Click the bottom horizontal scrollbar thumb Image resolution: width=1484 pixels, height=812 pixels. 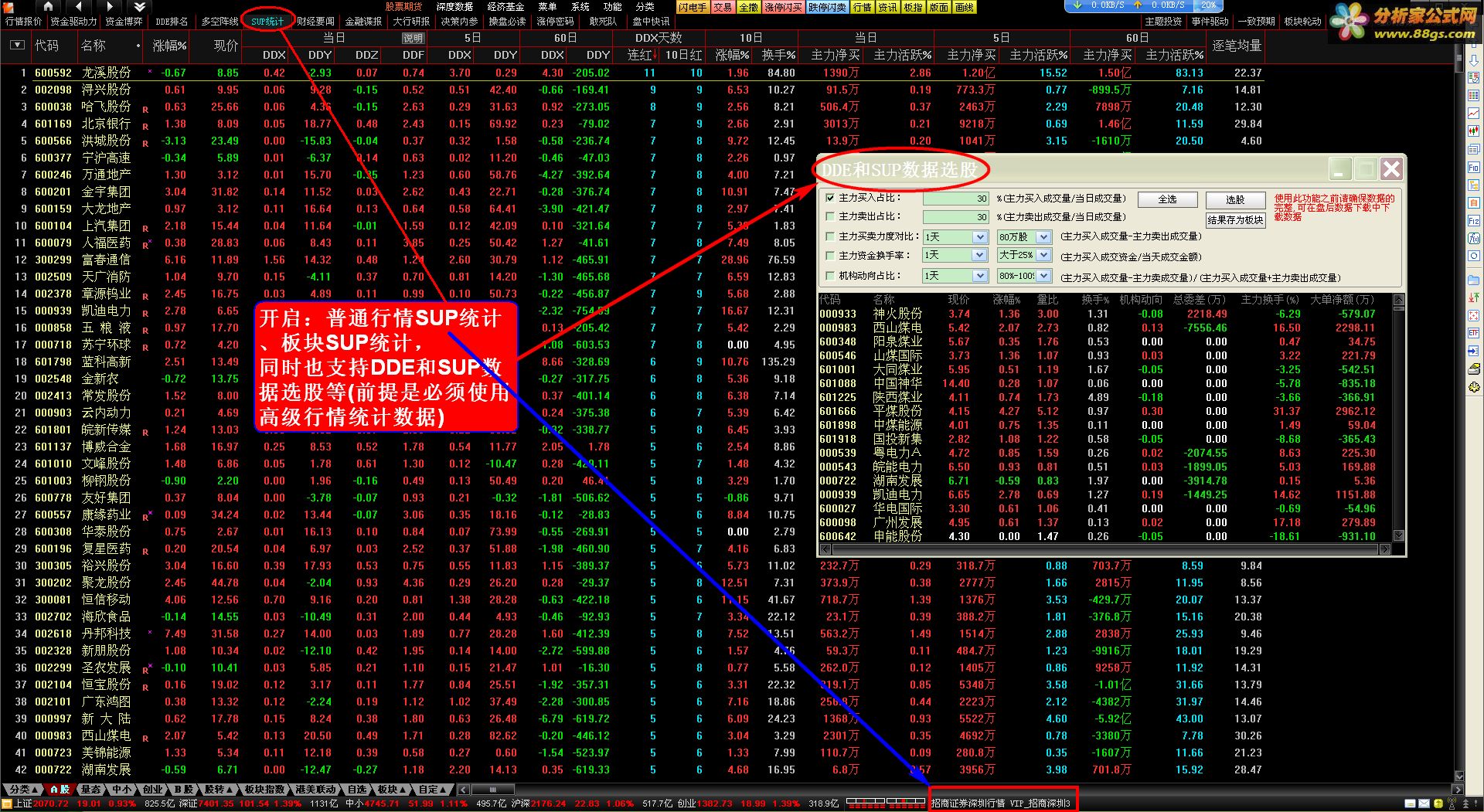click(493, 789)
